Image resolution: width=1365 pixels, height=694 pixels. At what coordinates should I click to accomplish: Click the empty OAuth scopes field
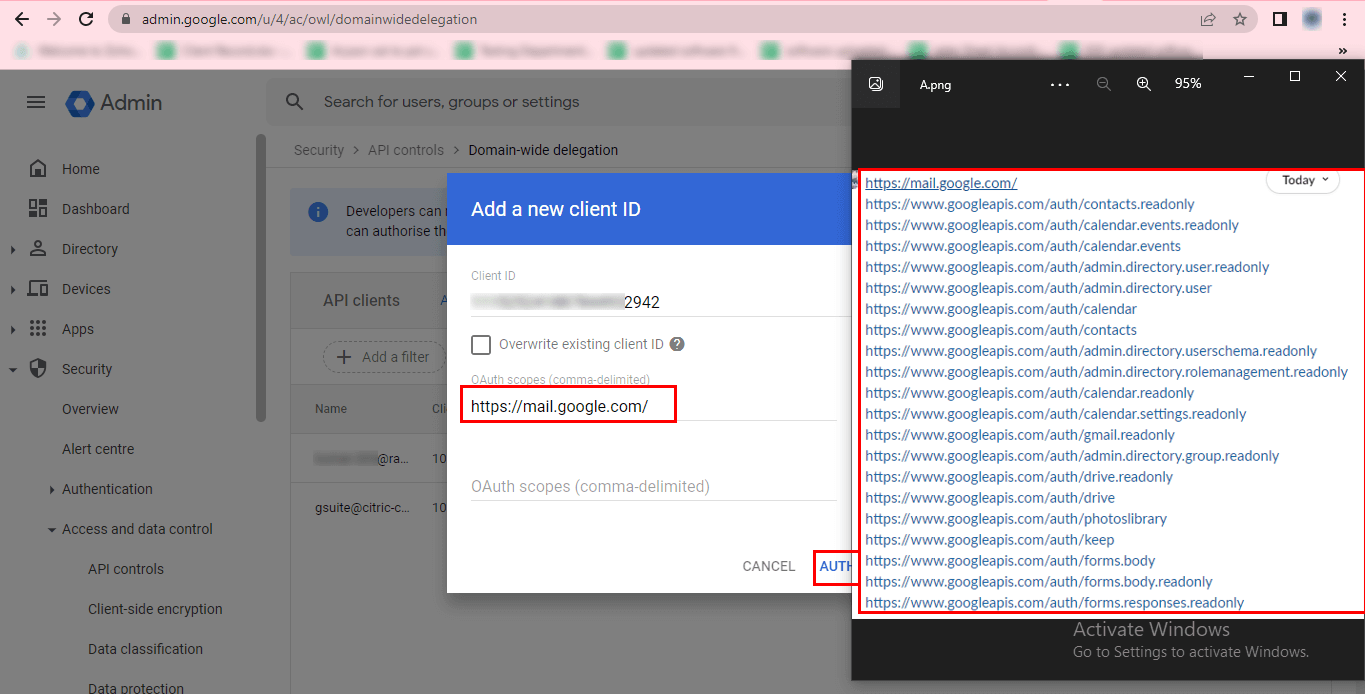tap(653, 487)
